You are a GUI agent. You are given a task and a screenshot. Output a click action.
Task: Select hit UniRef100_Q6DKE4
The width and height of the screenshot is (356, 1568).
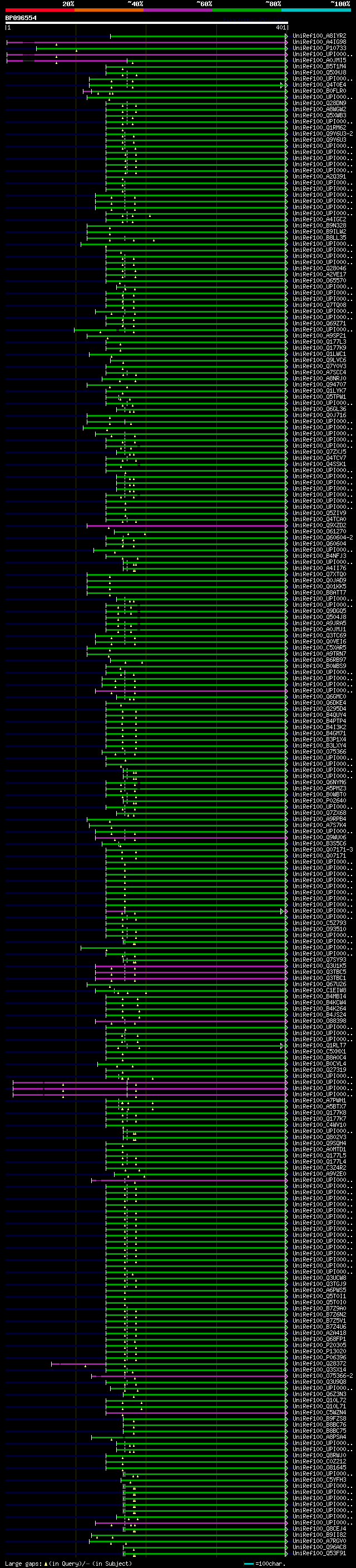319,703
